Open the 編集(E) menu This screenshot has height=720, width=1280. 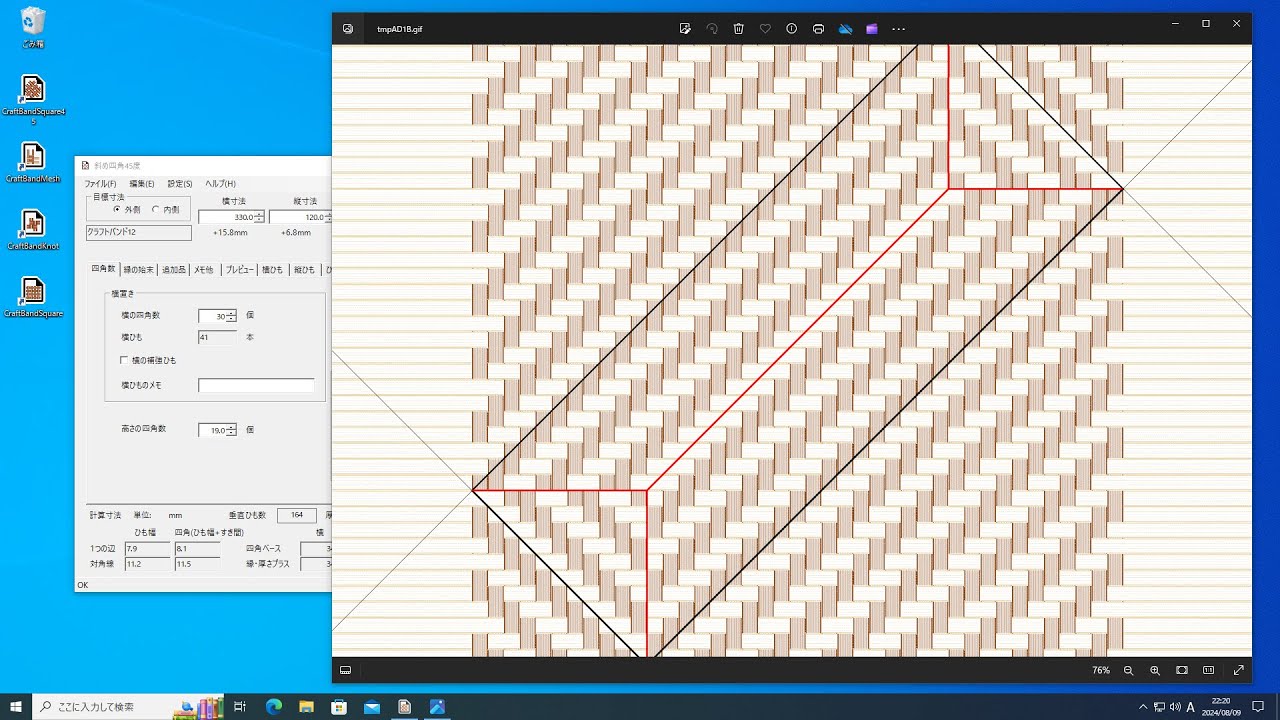(142, 184)
